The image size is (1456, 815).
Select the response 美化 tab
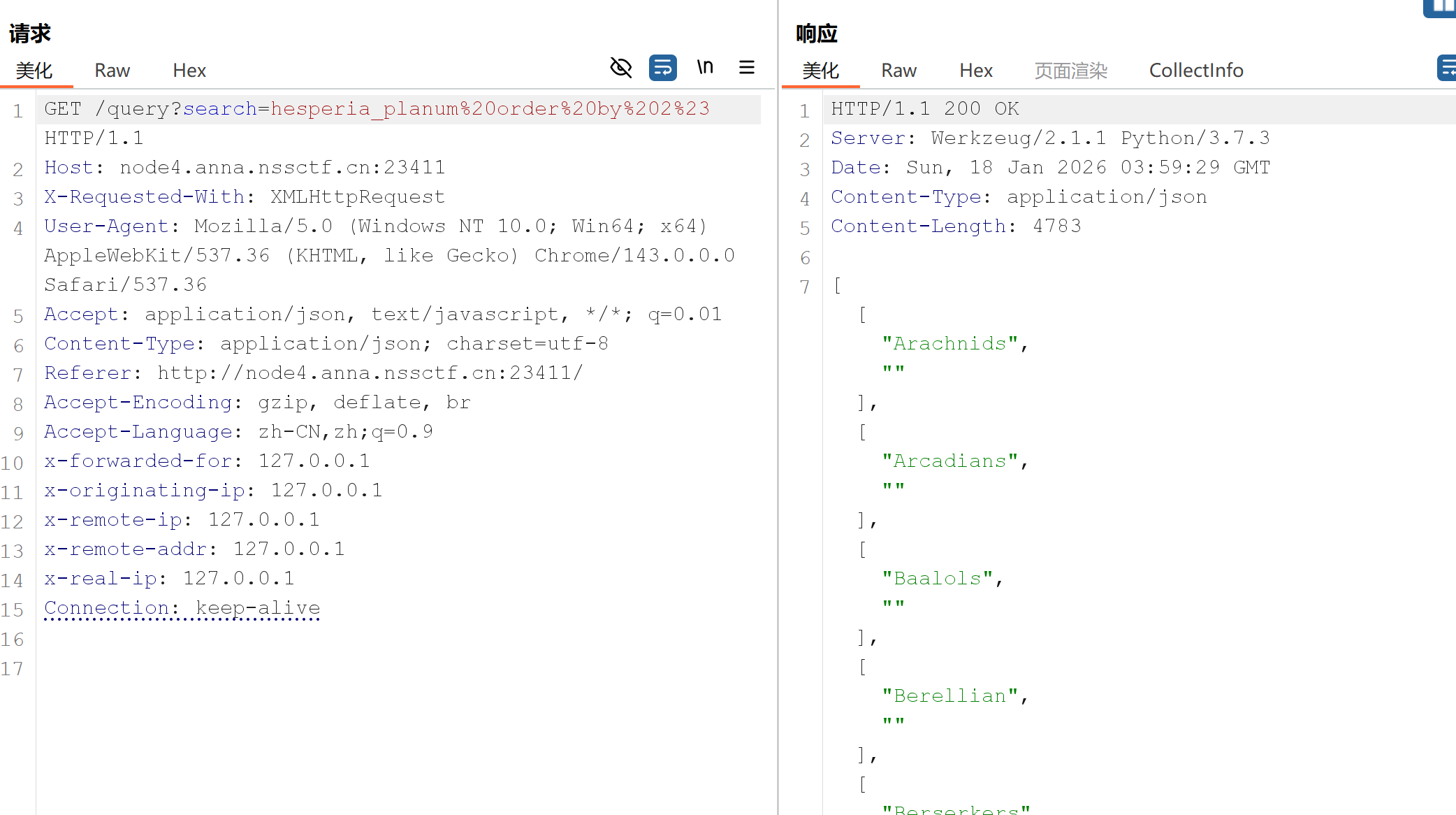(x=820, y=71)
